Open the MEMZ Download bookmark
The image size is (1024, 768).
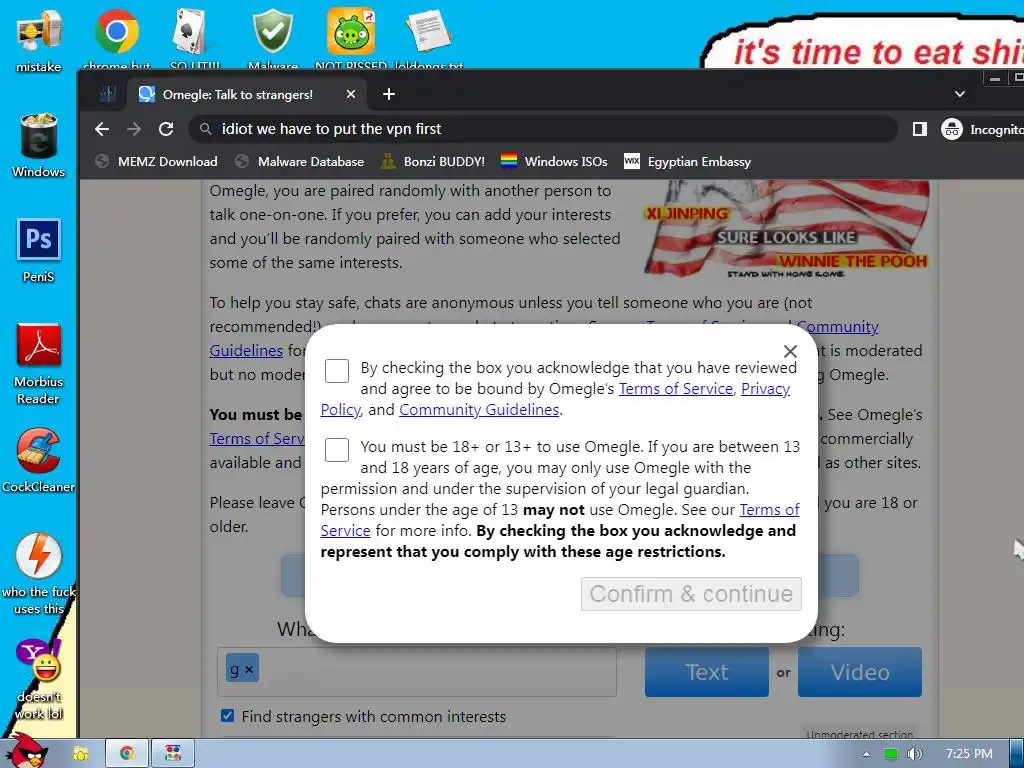[x=156, y=161]
